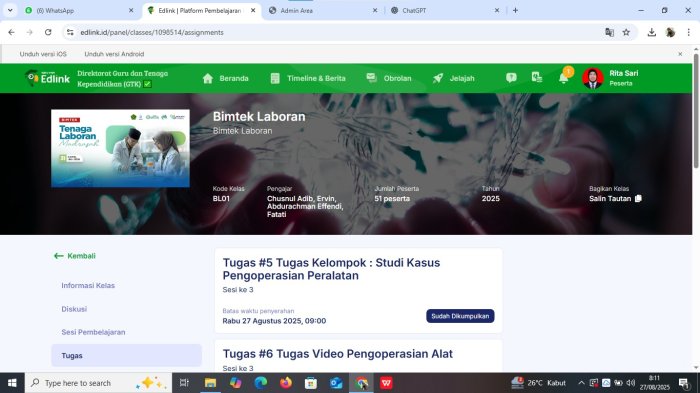This screenshot has height=393, width=700.
Task: Open Chrome profile avatar
Action: (x=670, y=32)
